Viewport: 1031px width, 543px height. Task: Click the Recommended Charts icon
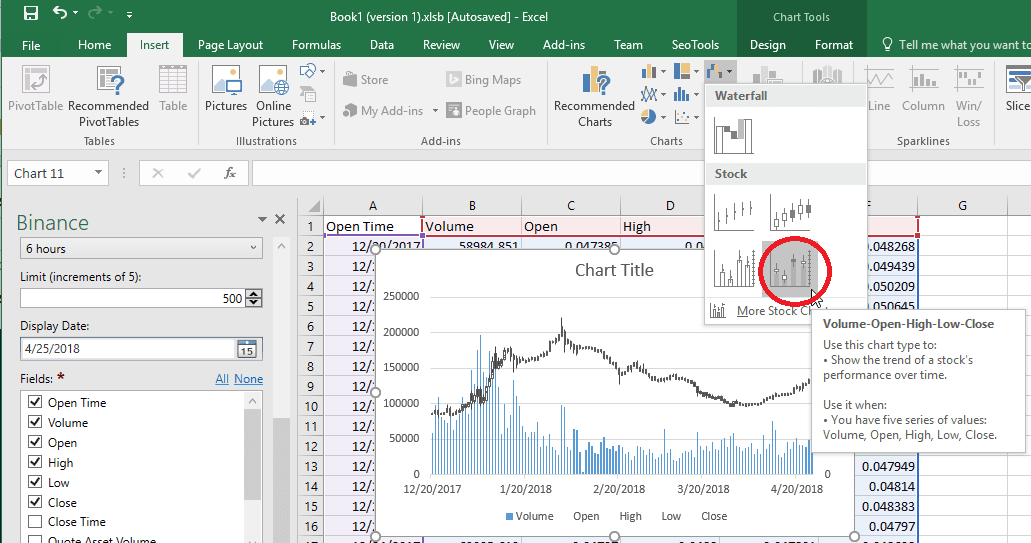594,97
